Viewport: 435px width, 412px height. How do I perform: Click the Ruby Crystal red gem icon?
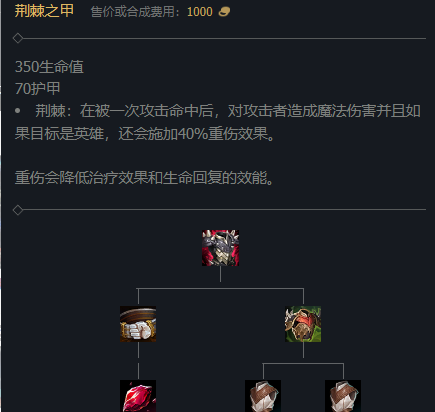coord(138,396)
